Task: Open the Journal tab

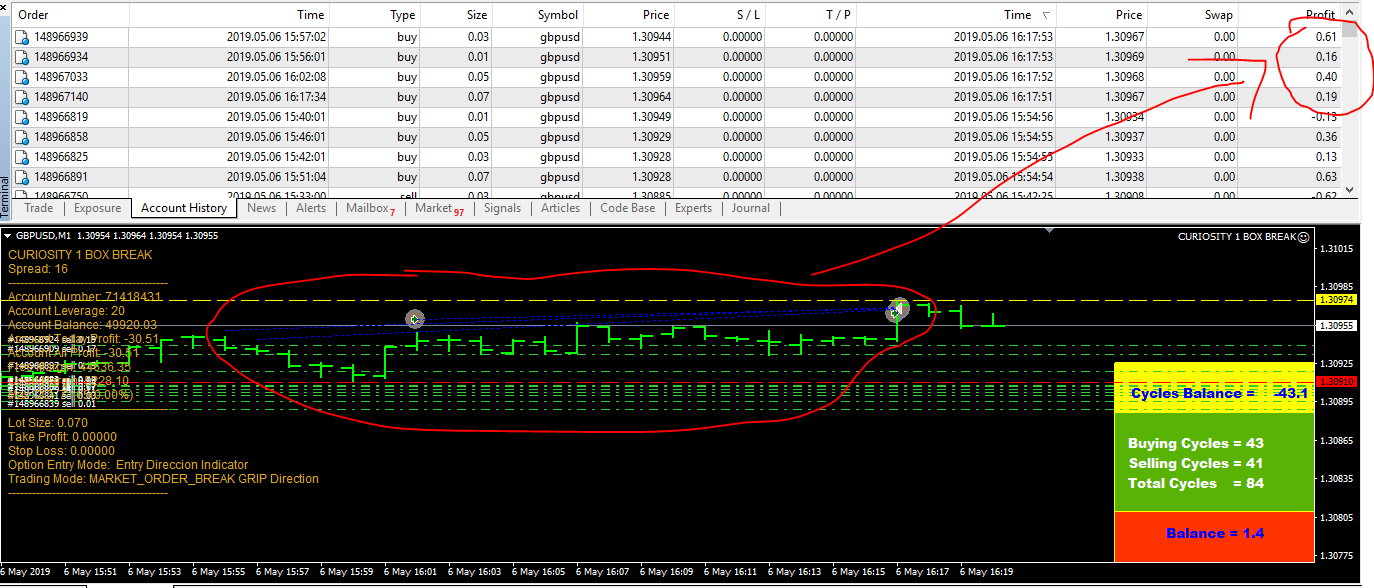Action: (x=750, y=208)
